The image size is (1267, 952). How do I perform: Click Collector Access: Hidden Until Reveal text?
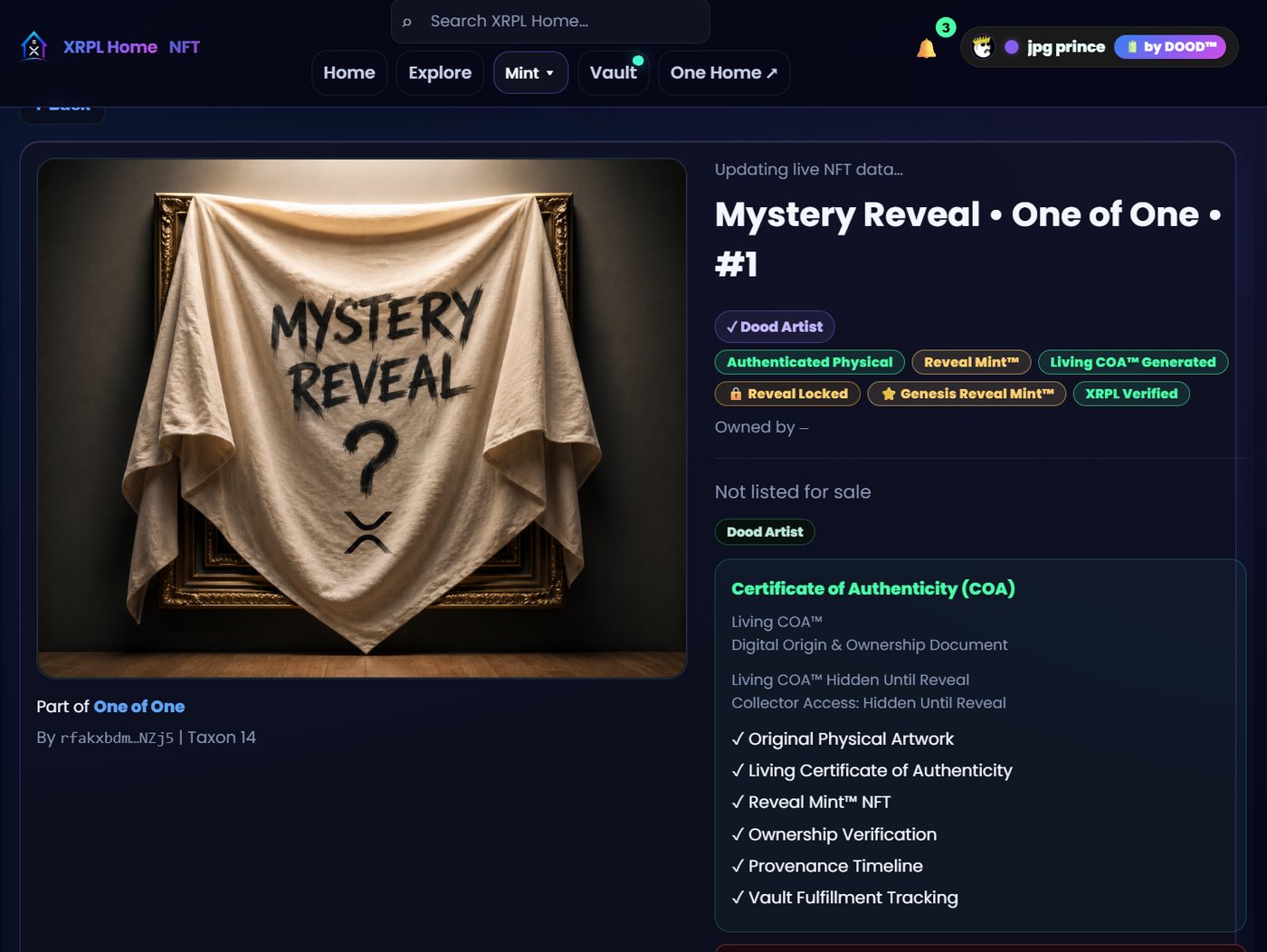869,703
